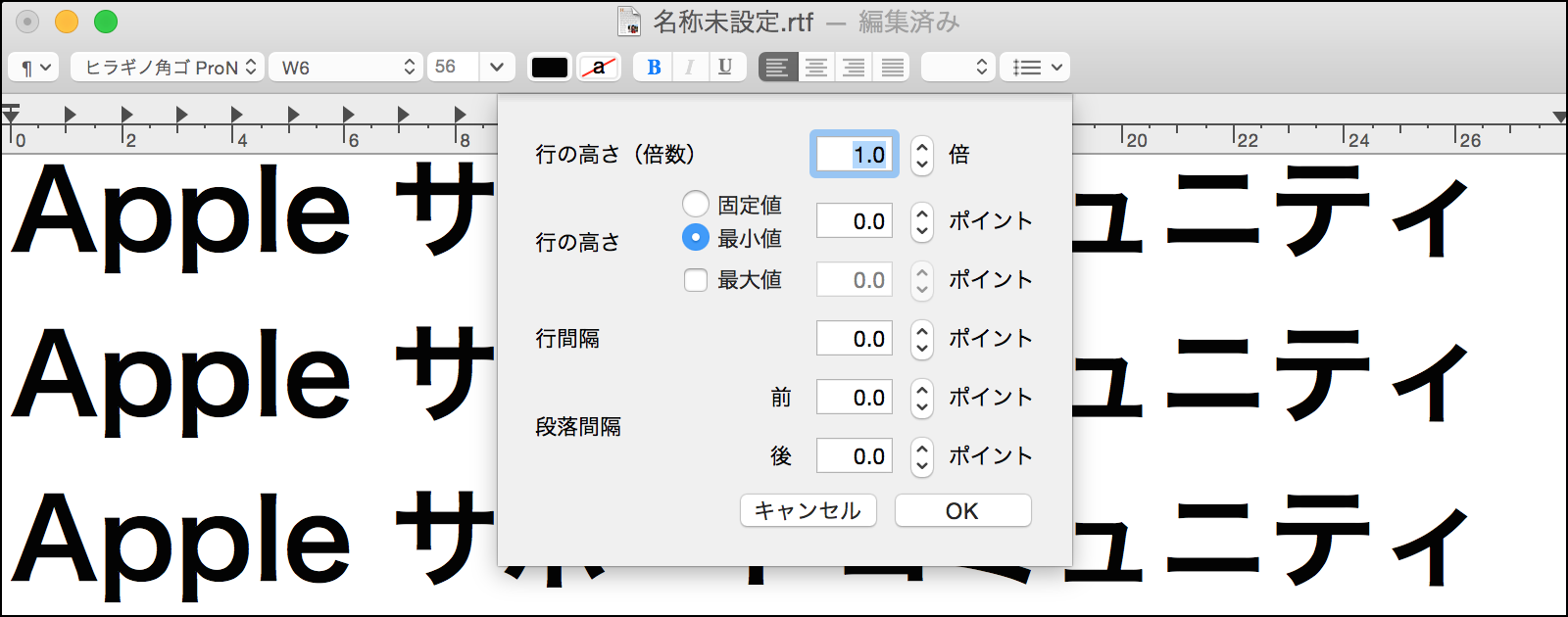
Task: Click the stepper for 最小値 points
Action: [x=921, y=221]
